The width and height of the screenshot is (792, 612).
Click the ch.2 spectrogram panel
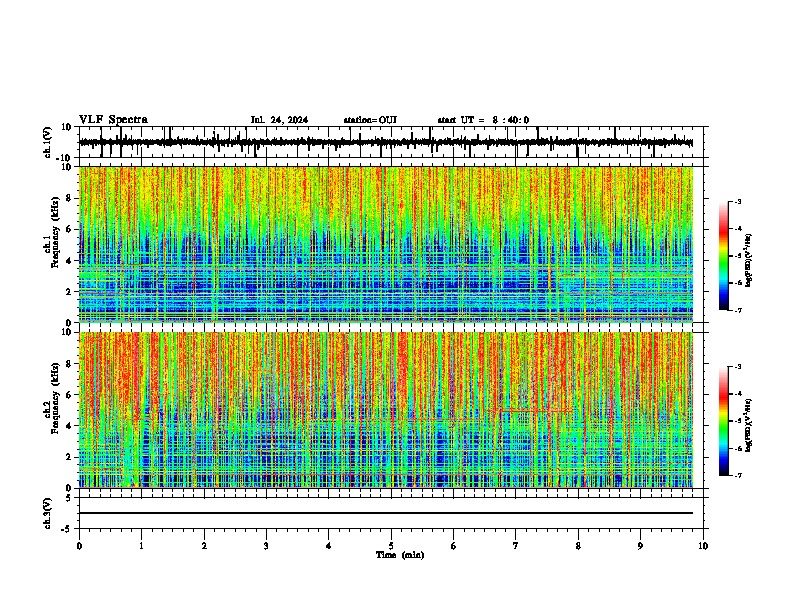point(386,410)
